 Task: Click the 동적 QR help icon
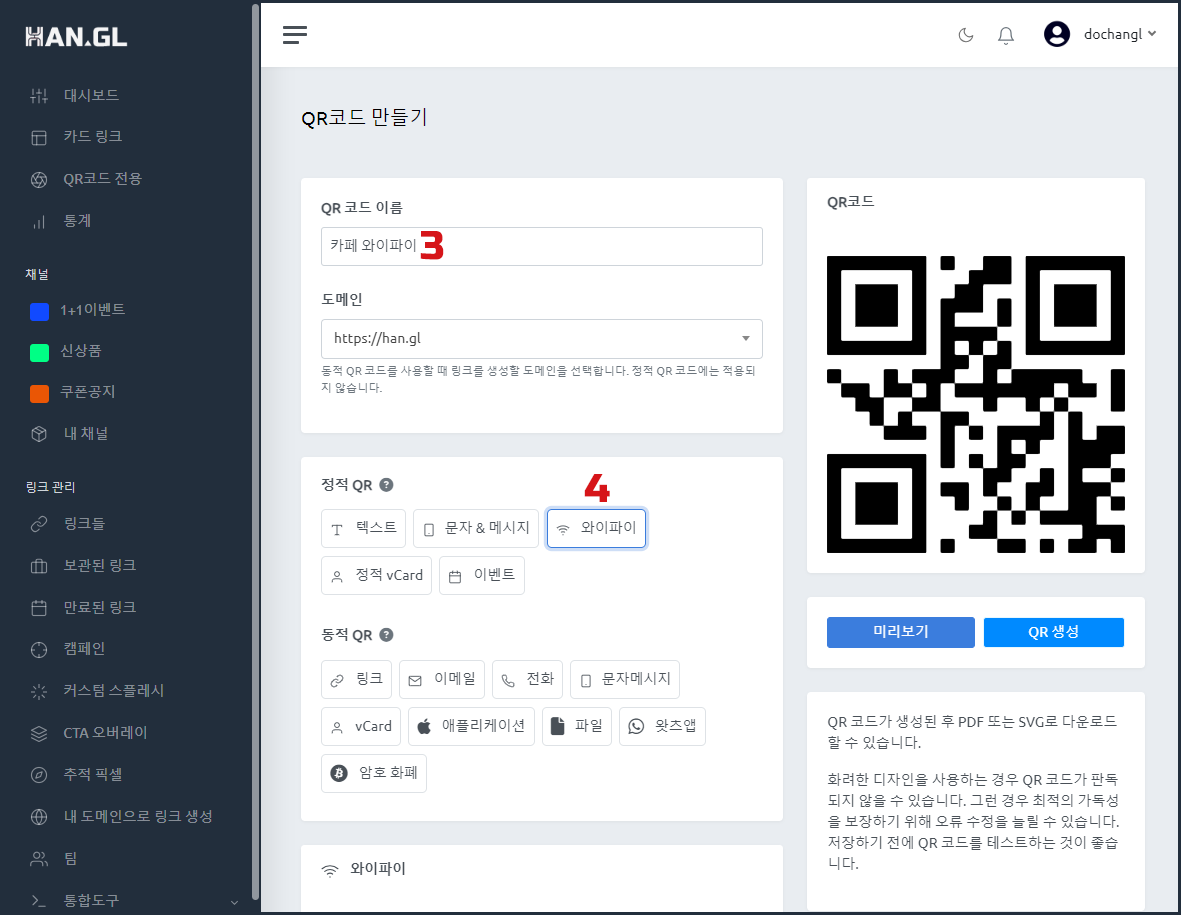coord(386,635)
